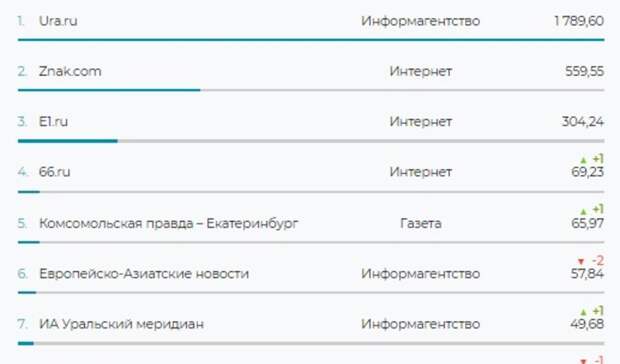Viewport: 620px width, 364px height.
Task: Click the Ura.ru full progress bar
Action: click(311, 40)
